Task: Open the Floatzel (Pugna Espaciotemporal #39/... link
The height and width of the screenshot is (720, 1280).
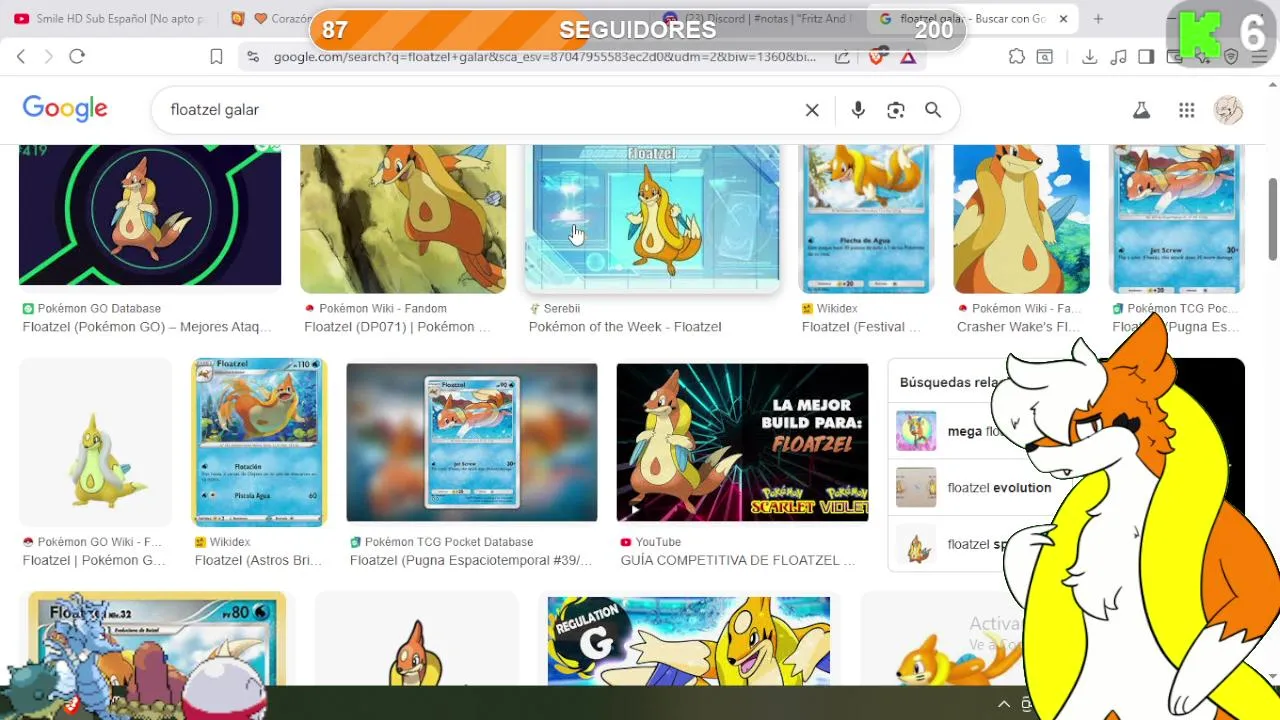Action: coord(471,560)
